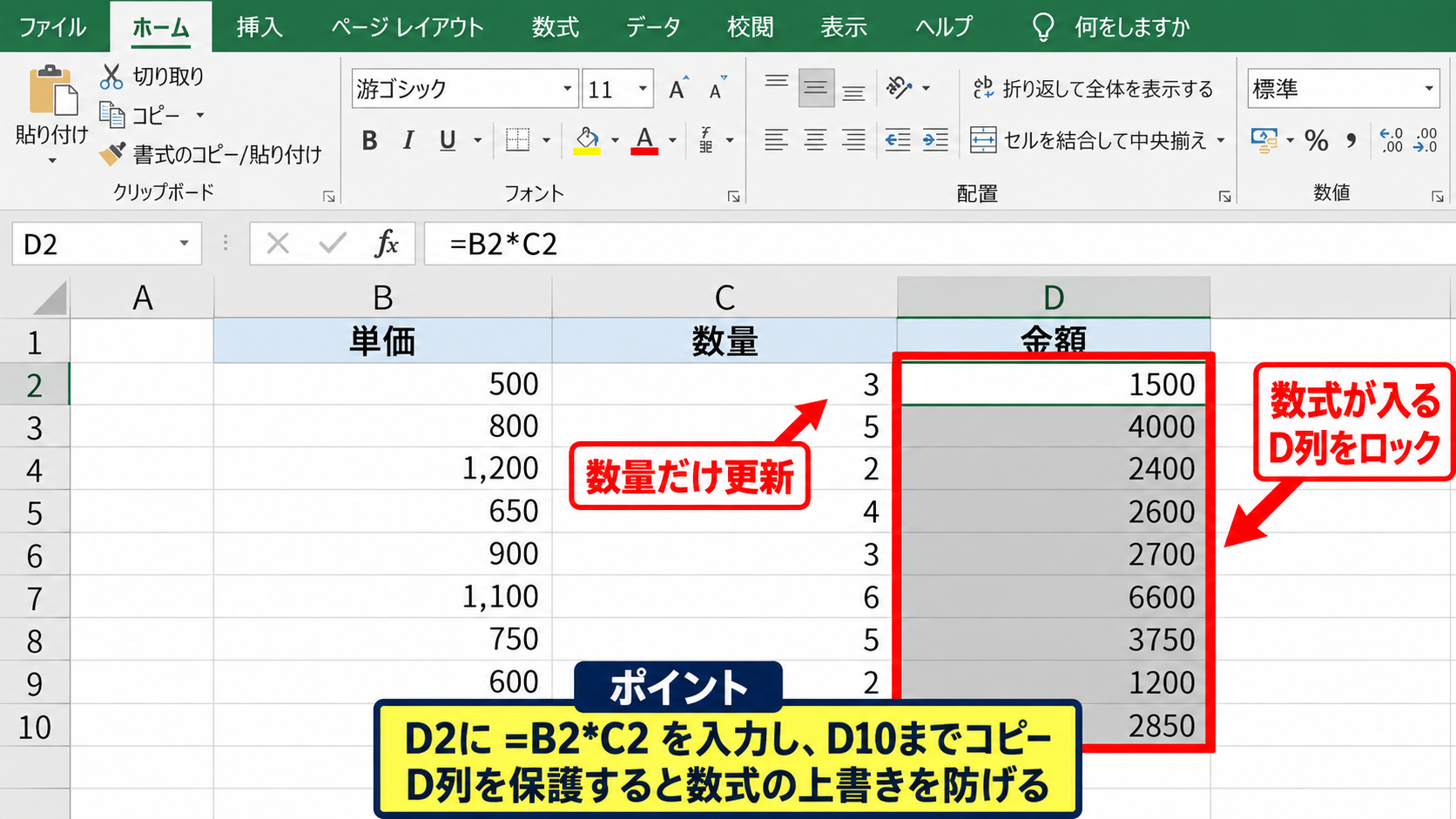Viewport: 1456px width, 819px height.
Task: Decrease font size with small A icon
Action: click(x=718, y=89)
